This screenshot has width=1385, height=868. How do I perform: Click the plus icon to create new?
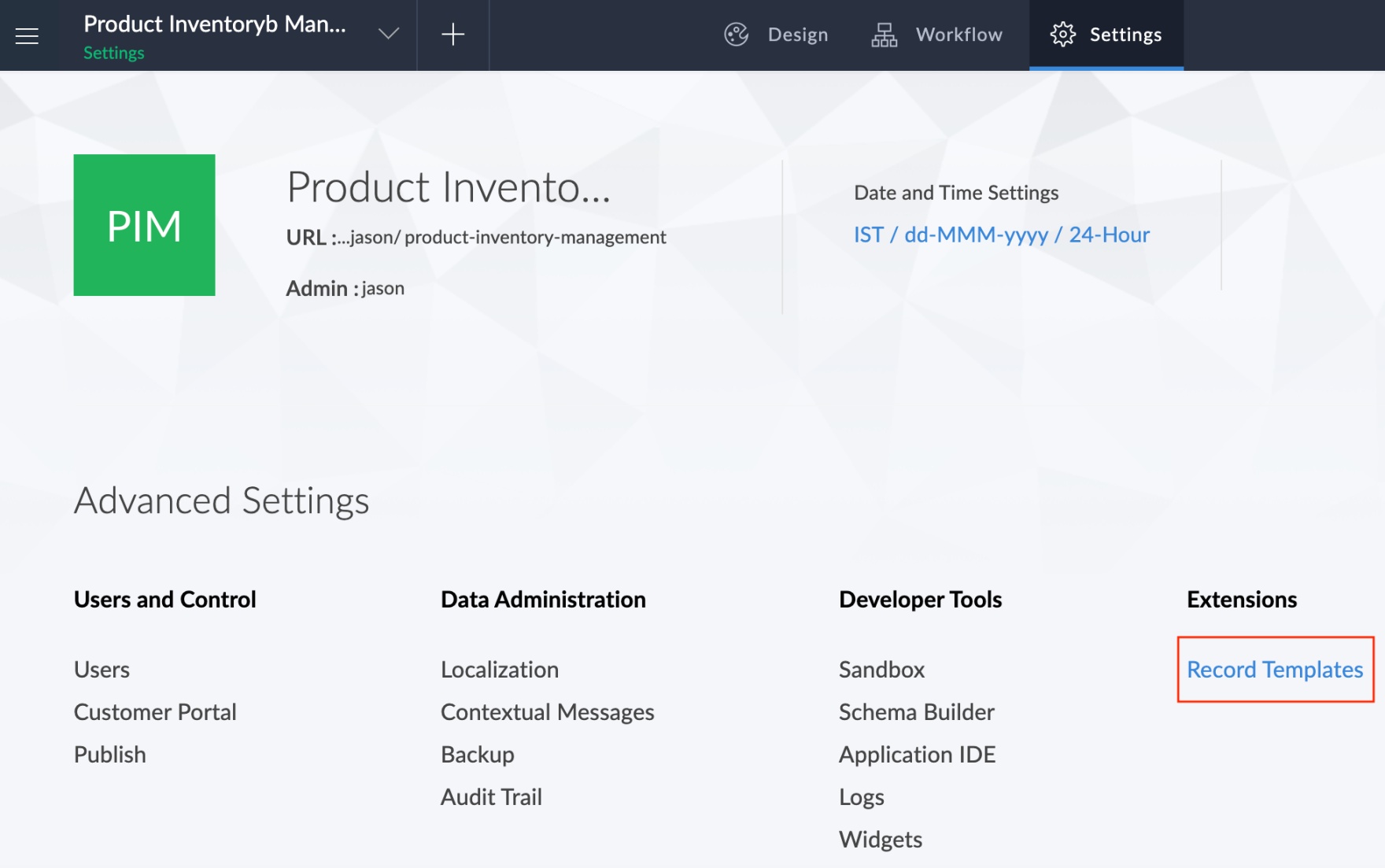coord(452,35)
